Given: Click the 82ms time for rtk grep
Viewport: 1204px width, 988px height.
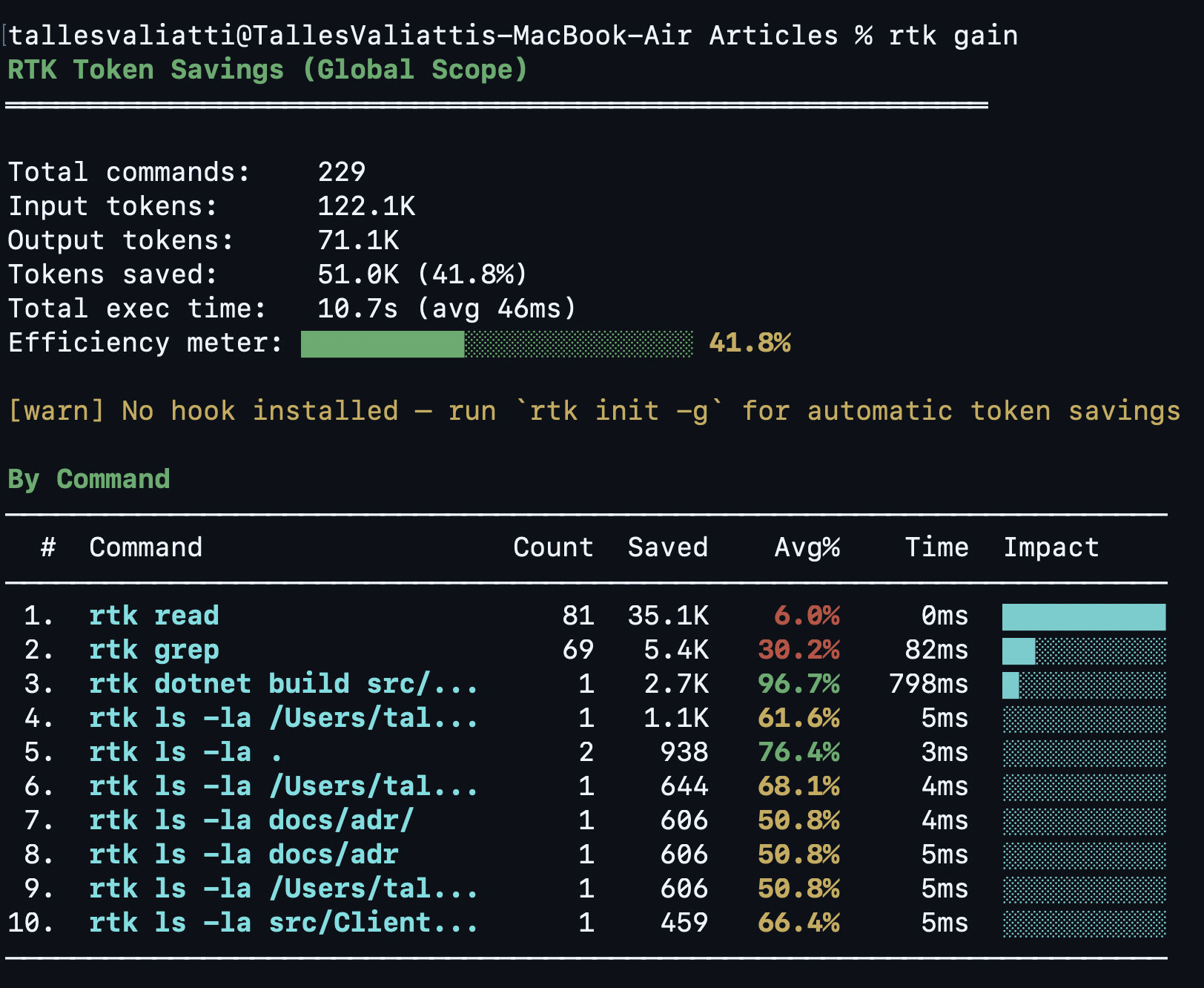Looking at the screenshot, I should [x=937, y=650].
